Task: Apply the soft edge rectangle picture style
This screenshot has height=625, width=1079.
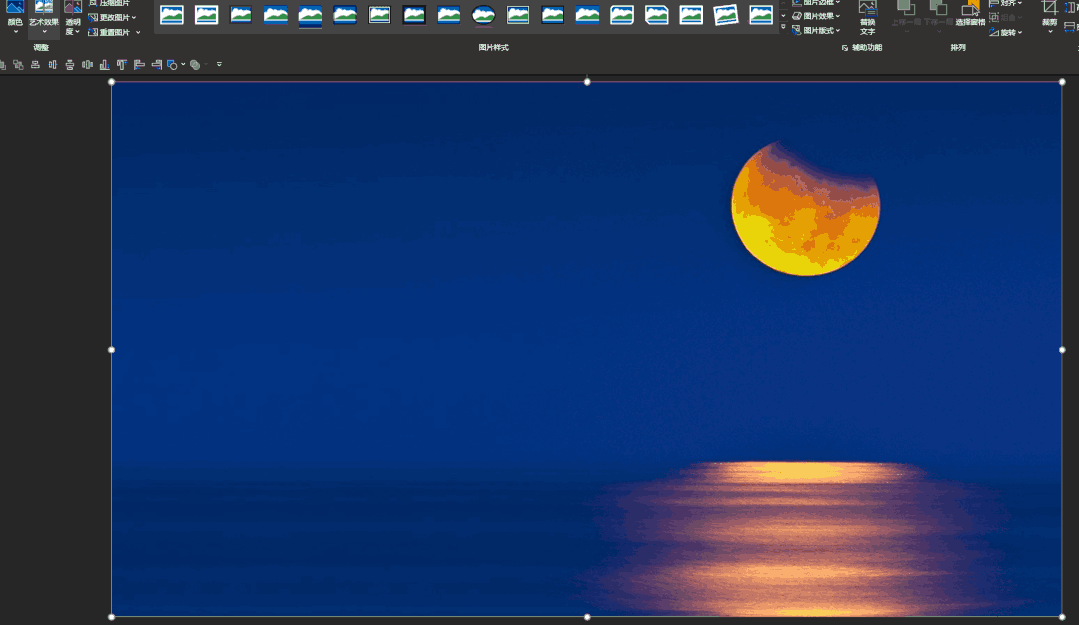Action: 345,14
